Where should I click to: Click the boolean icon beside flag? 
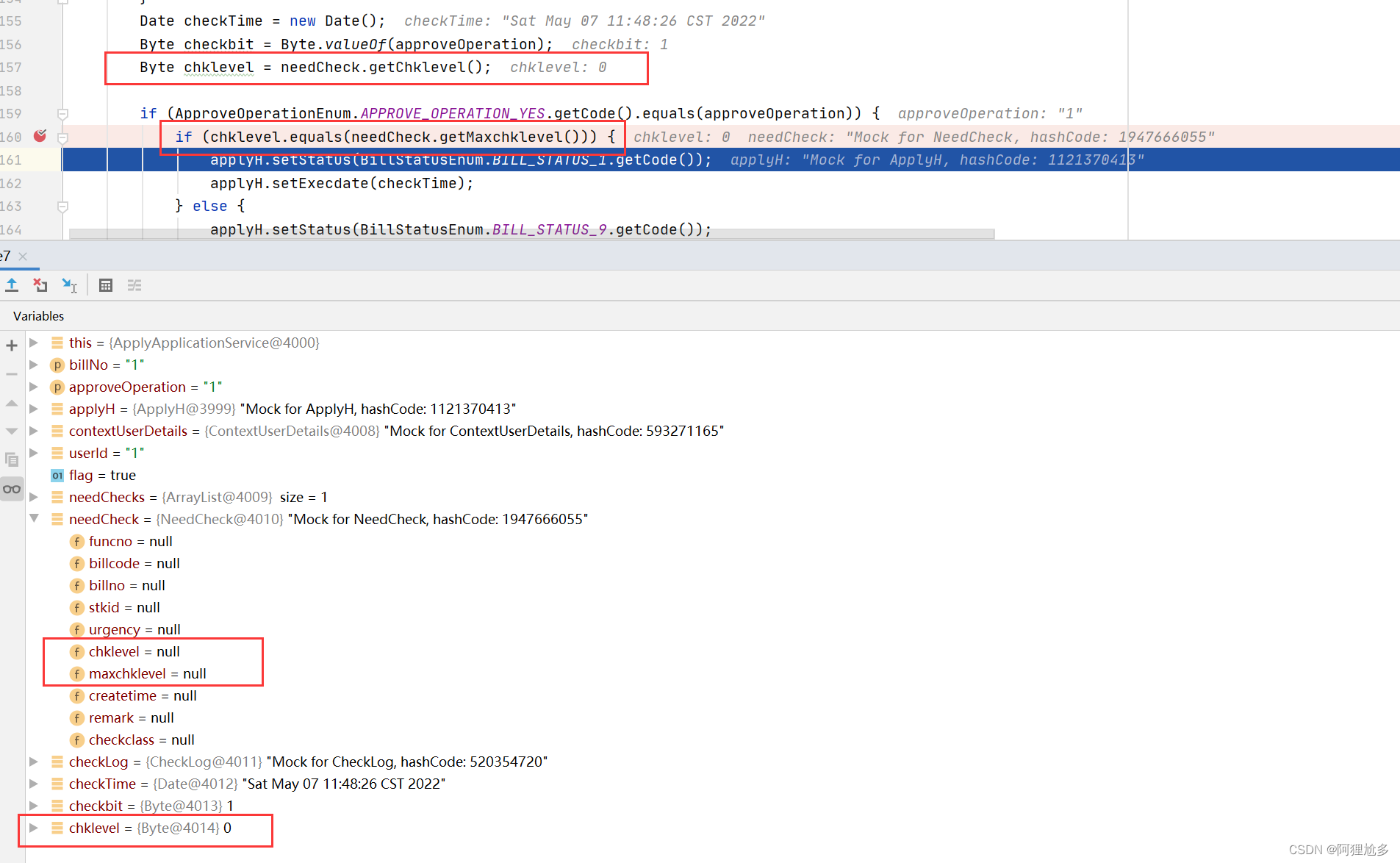tap(57, 476)
